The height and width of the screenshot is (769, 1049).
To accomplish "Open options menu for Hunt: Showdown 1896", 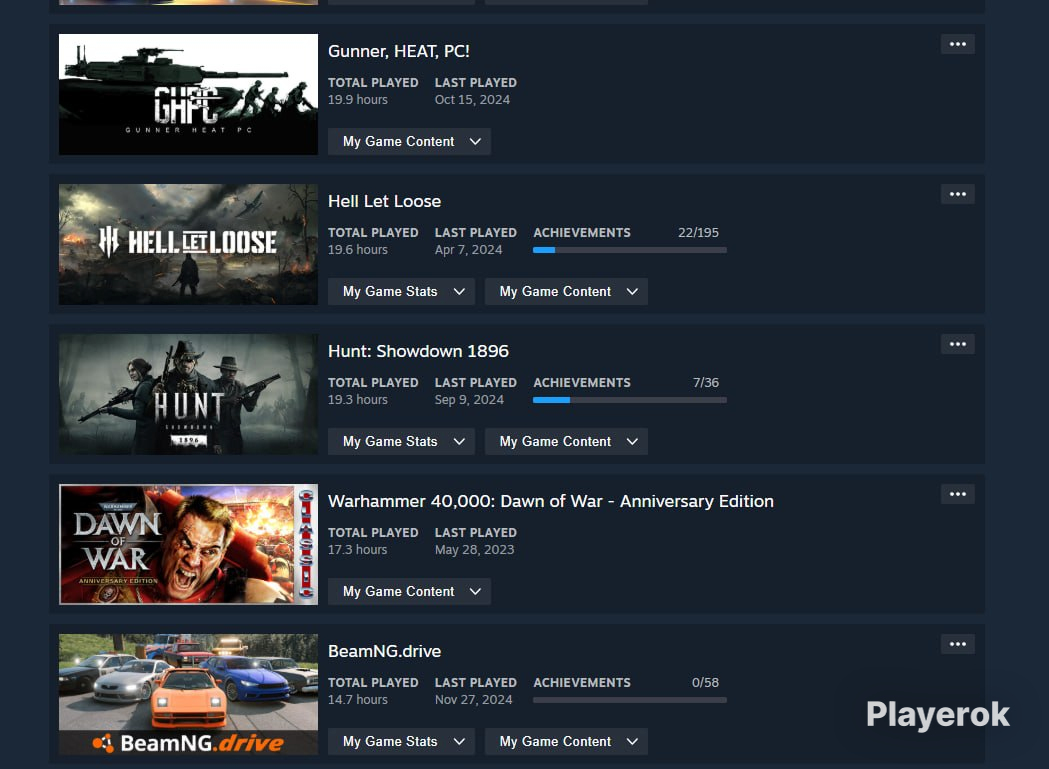I will click(957, 344).
